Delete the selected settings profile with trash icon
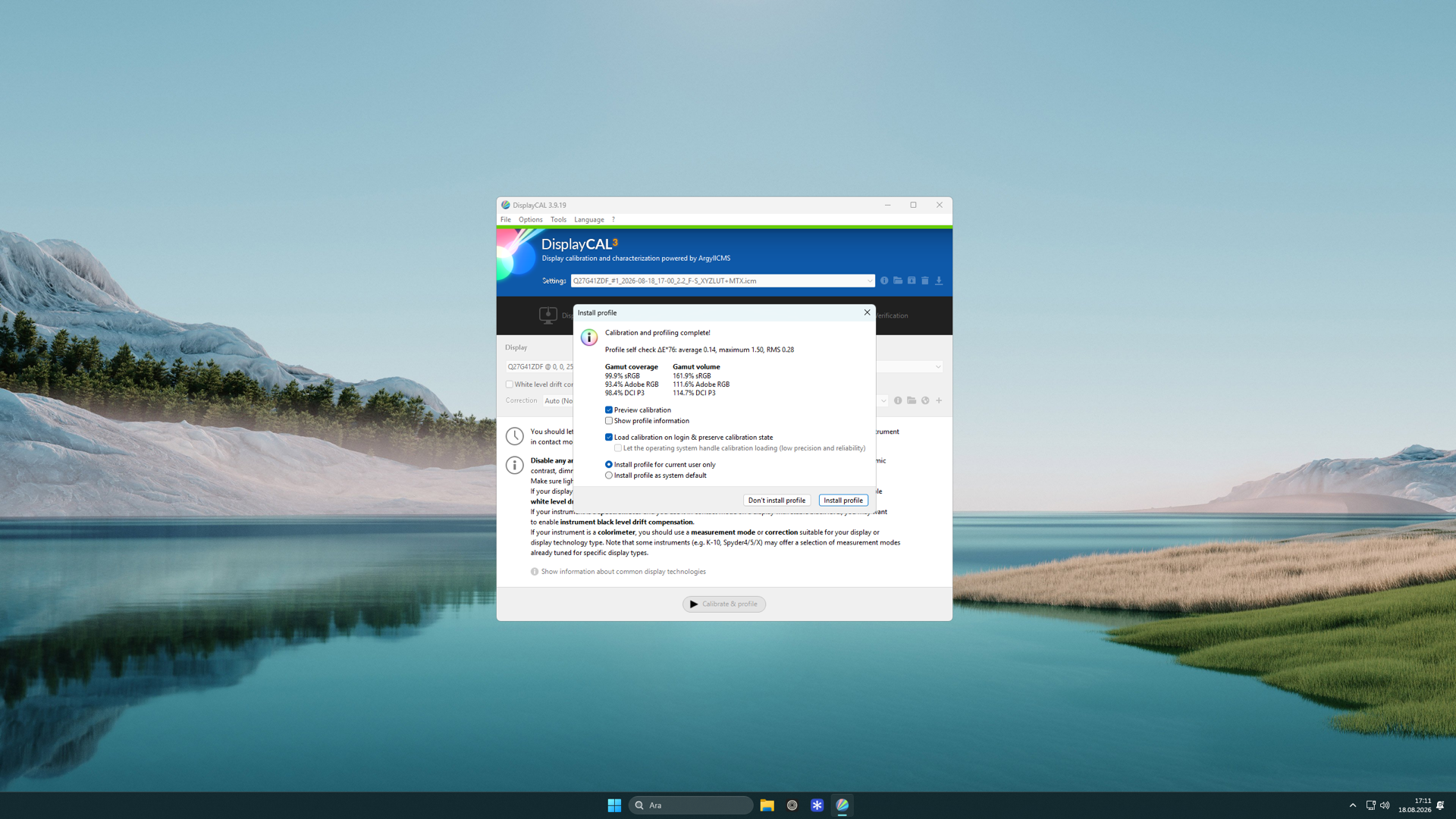Viewport: 1456px width, 819px height. (925, 281)
